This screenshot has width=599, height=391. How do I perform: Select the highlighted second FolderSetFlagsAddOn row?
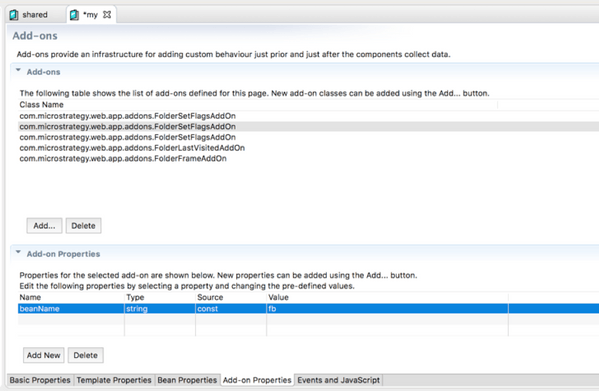click(x=309, y=126)
